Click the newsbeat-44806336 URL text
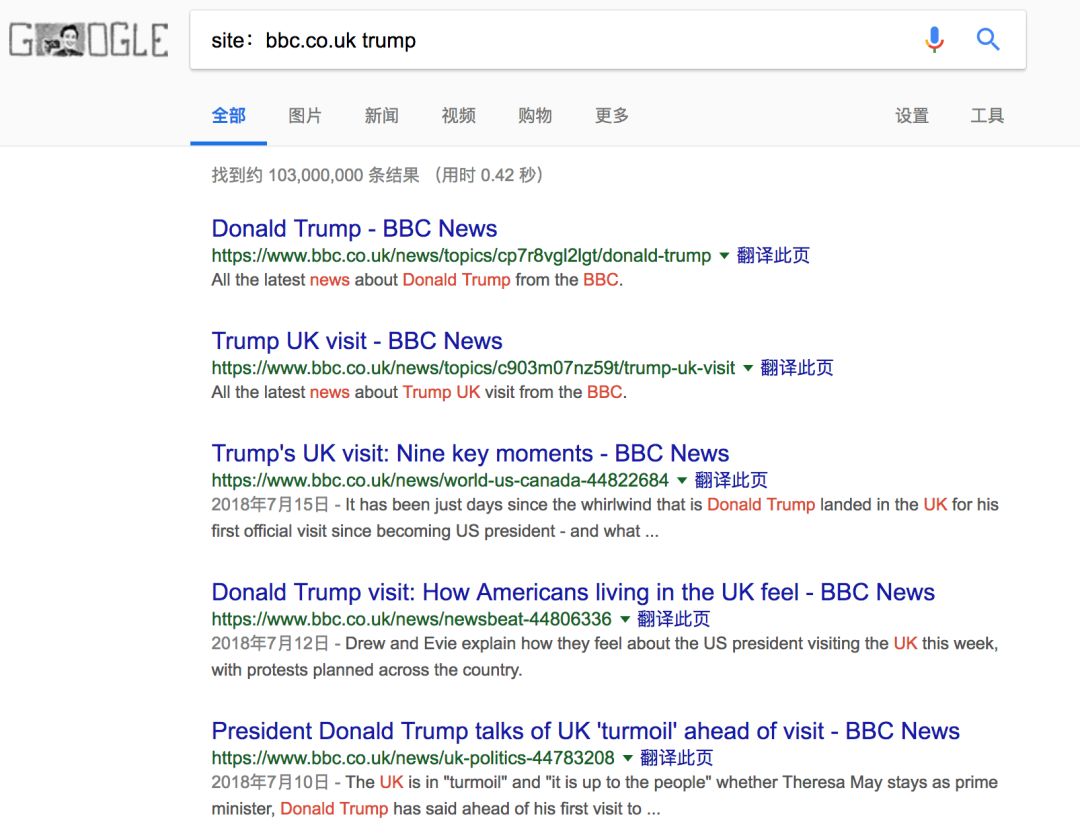Image resolution: width=1080 pixels, height=837 pixels. (411, 619)
